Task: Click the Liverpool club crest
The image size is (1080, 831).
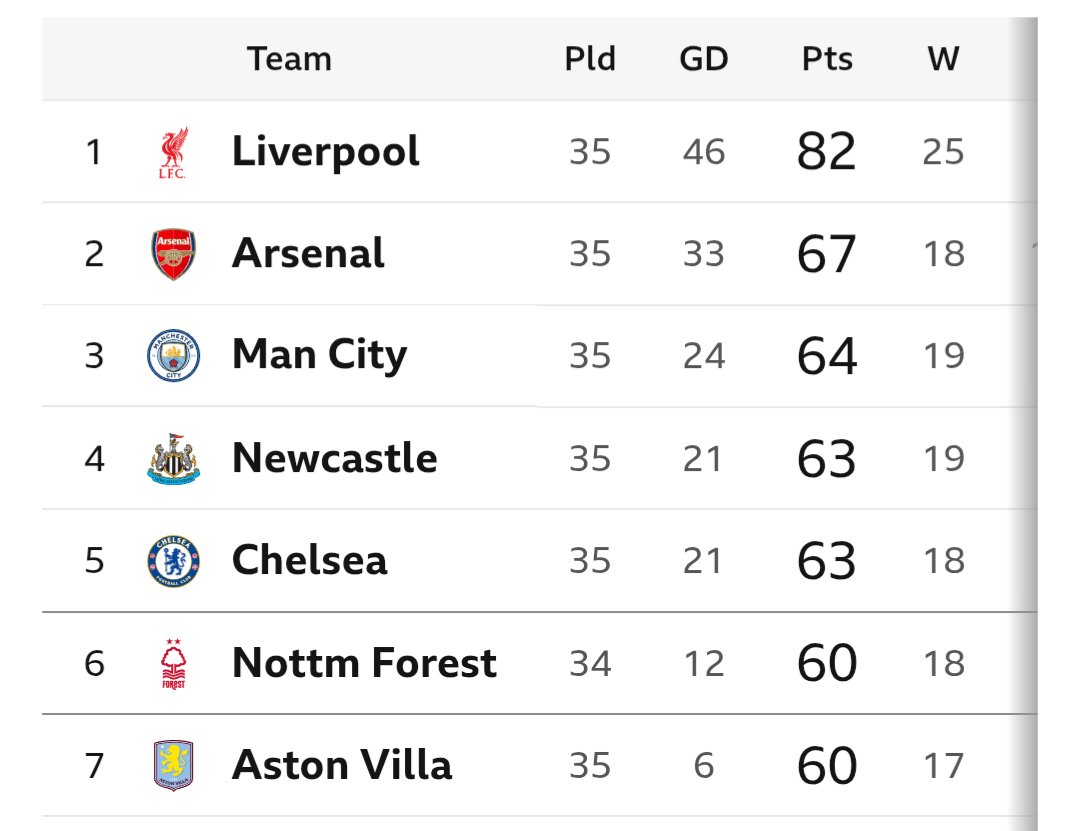Action: [x=173, y=152]
